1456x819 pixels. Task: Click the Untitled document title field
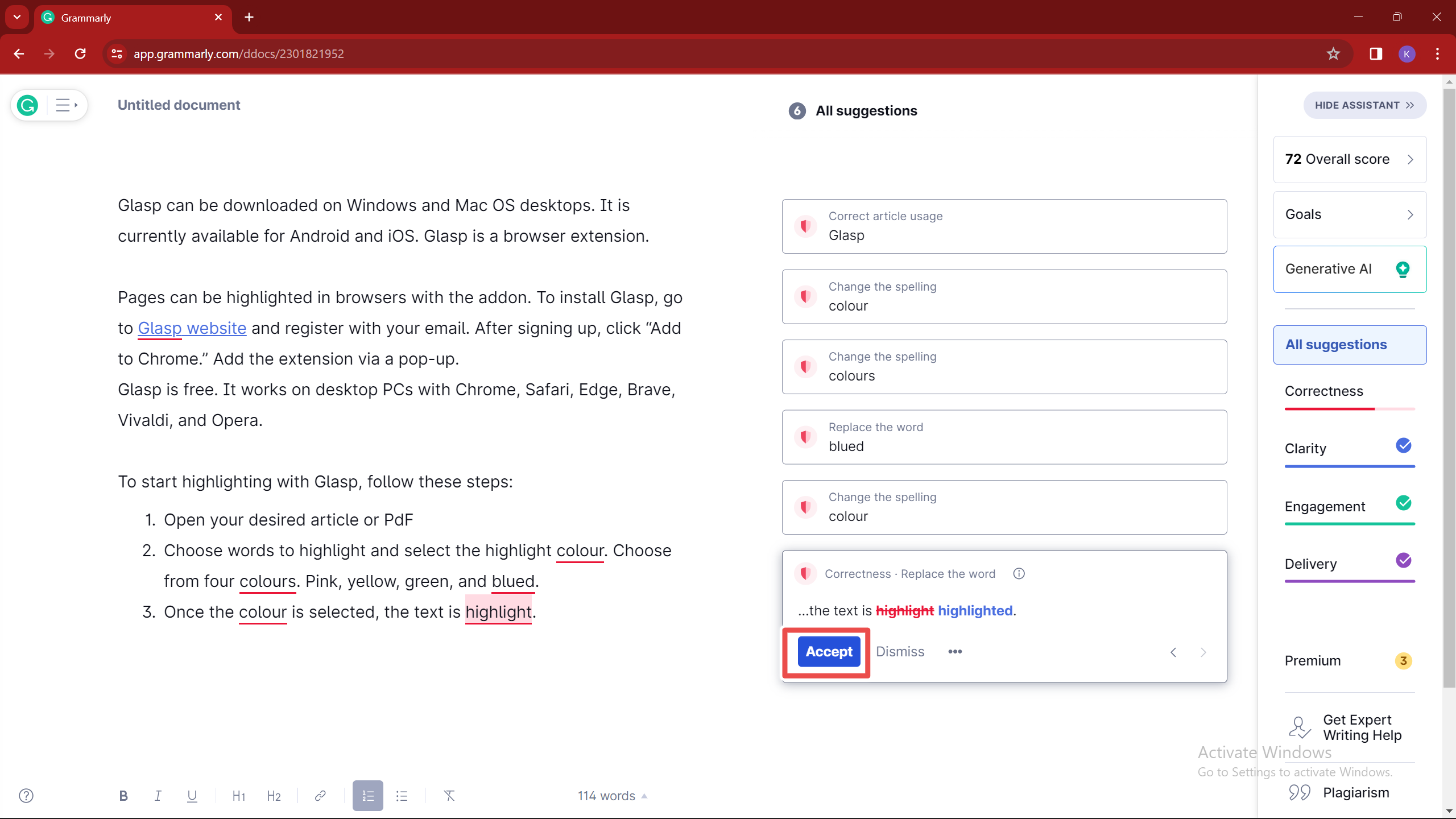179,105
